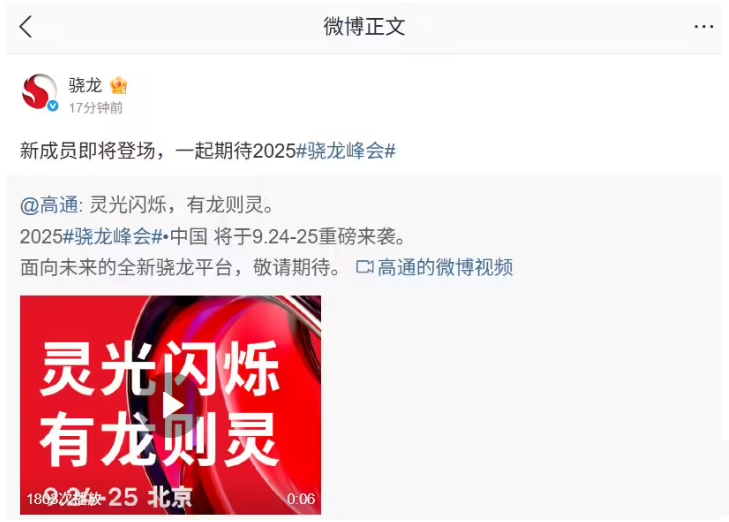Click the 1803次播放 play count

(64, 499)
